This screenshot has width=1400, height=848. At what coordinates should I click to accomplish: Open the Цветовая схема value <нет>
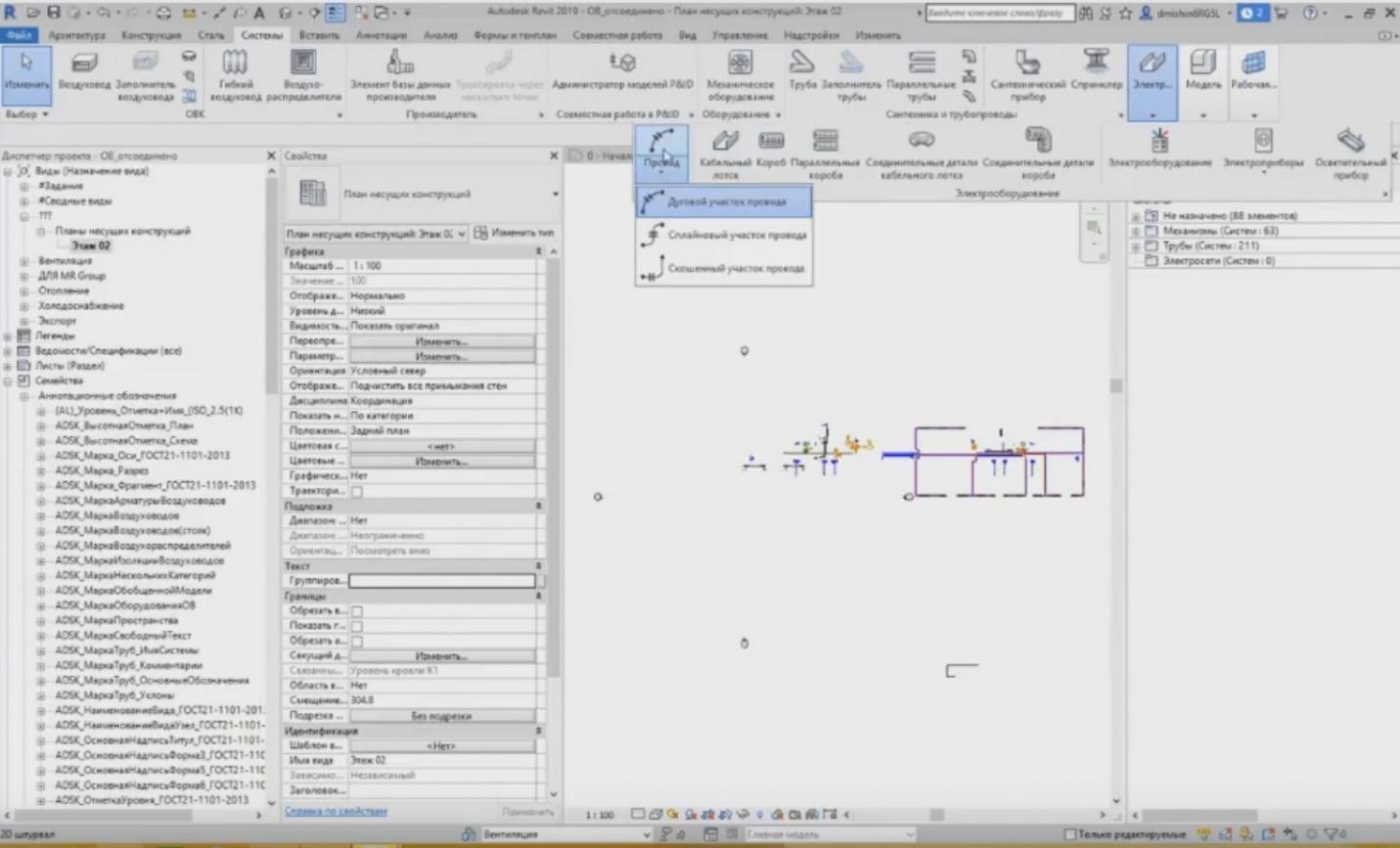pyautogui.click(x=441, y=445)
